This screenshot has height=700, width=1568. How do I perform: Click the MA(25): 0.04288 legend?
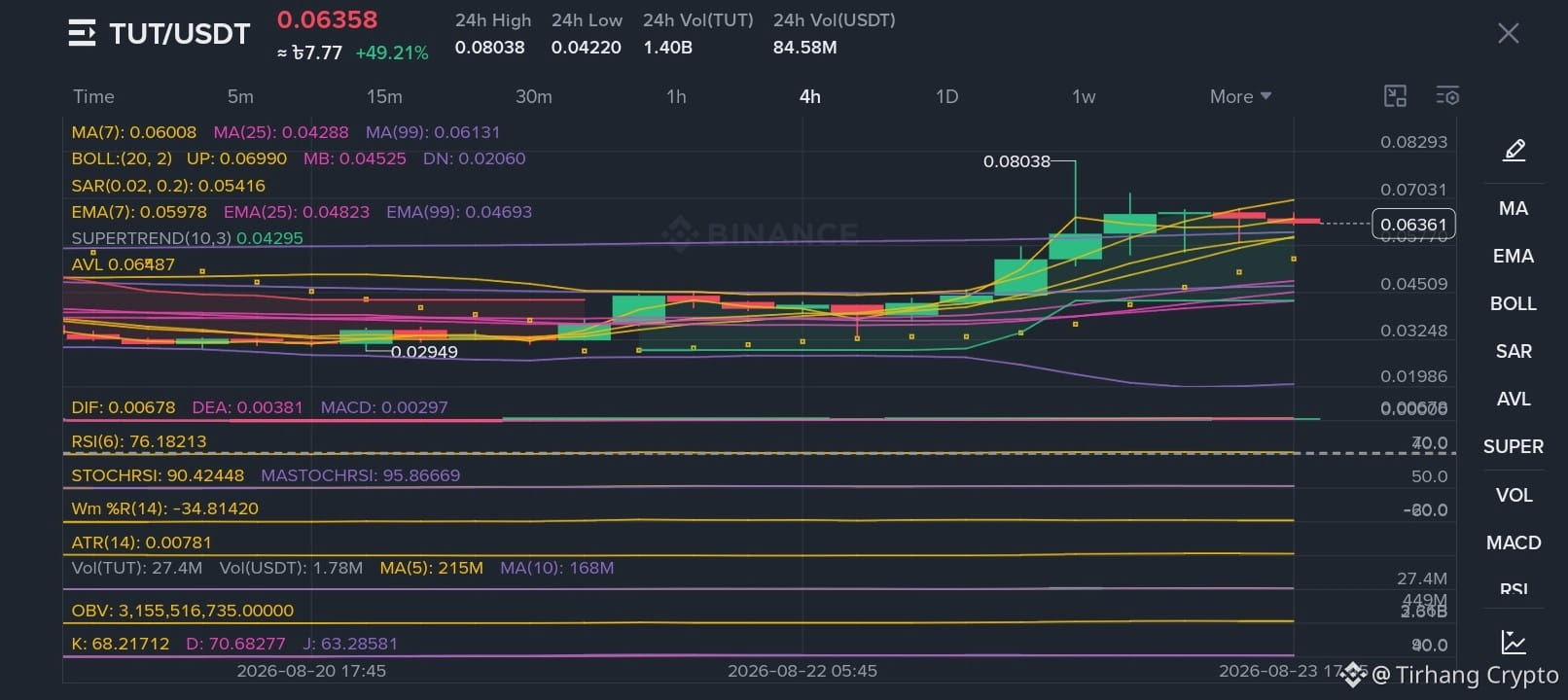[281, 132]
